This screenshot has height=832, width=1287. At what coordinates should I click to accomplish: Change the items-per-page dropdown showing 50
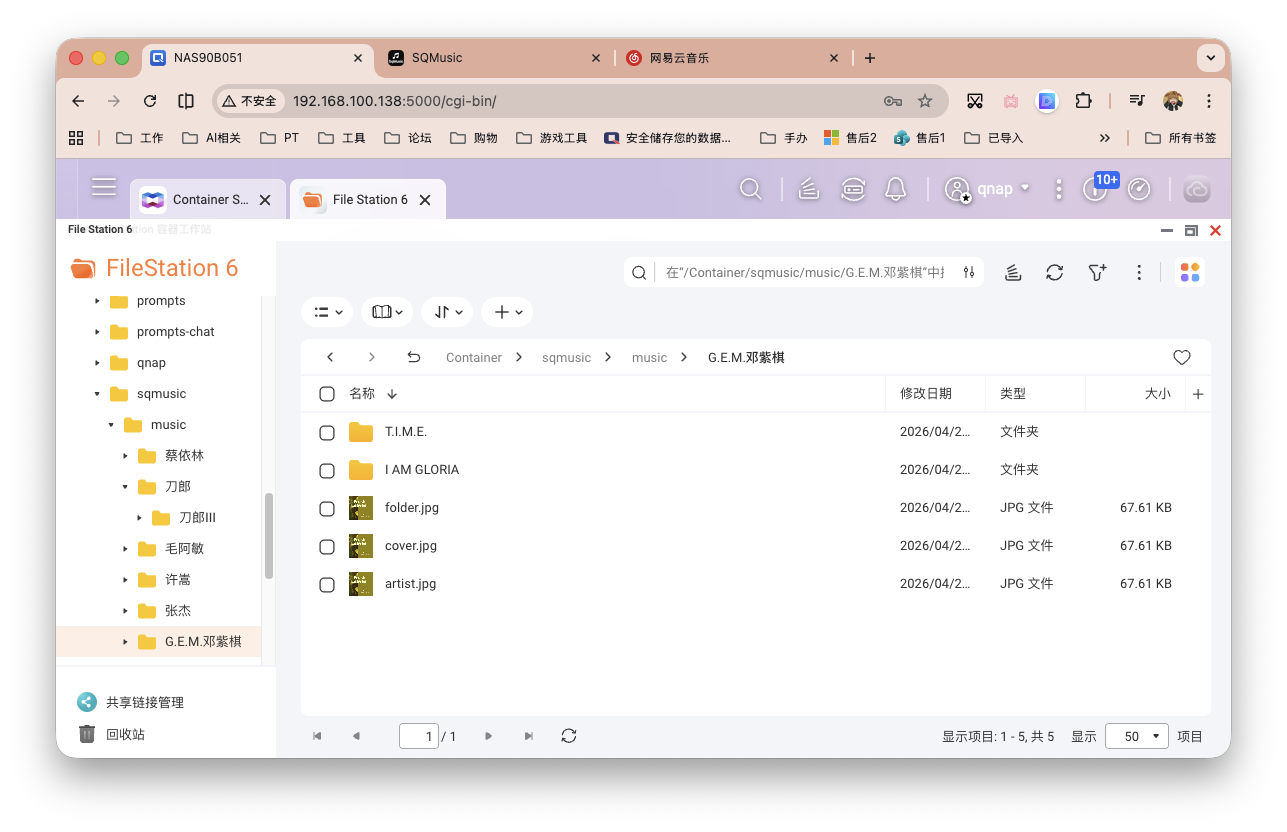pos(1136,735)
